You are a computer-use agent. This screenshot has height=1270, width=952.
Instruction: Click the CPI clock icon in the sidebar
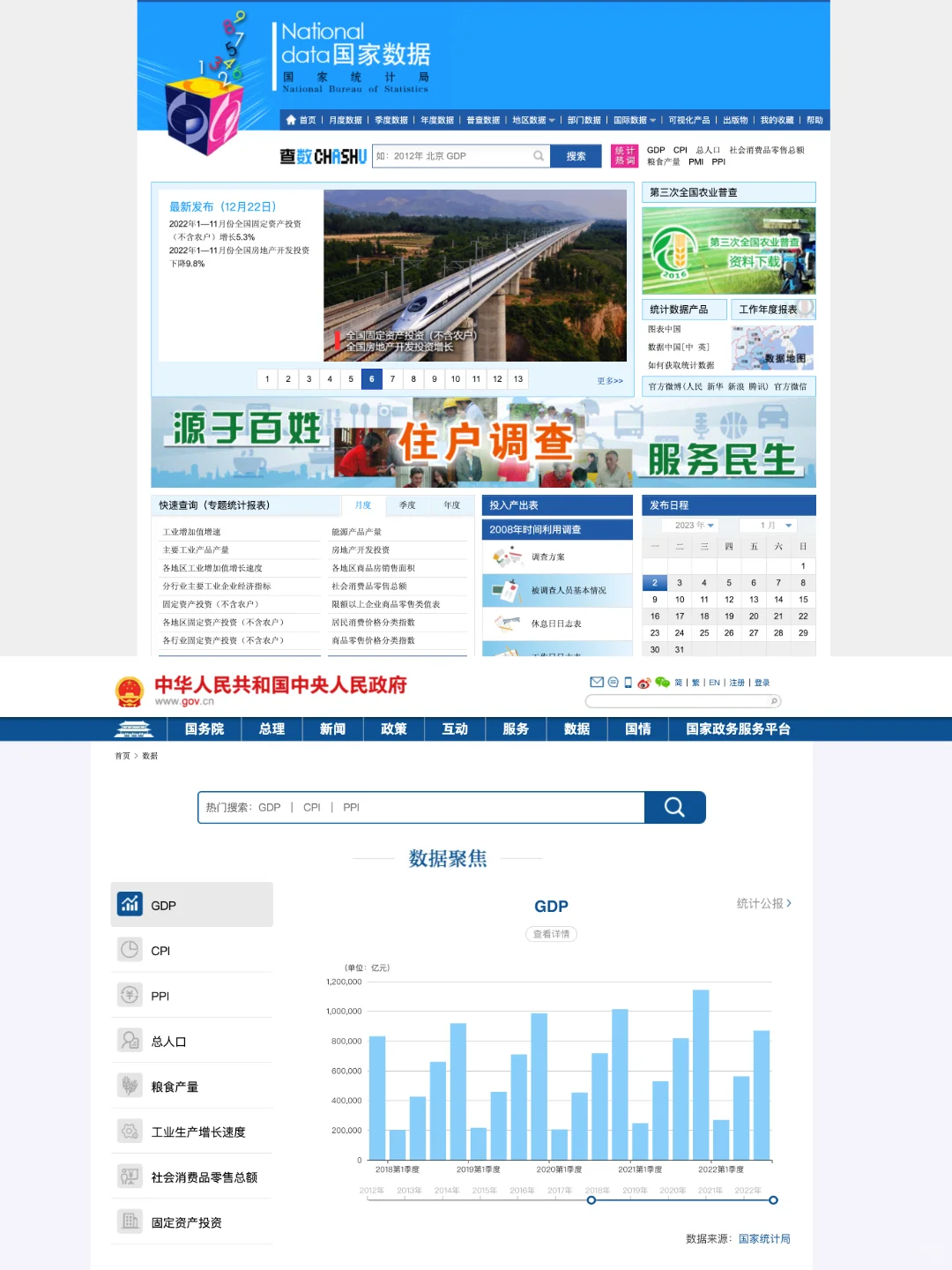pos(130,949)
